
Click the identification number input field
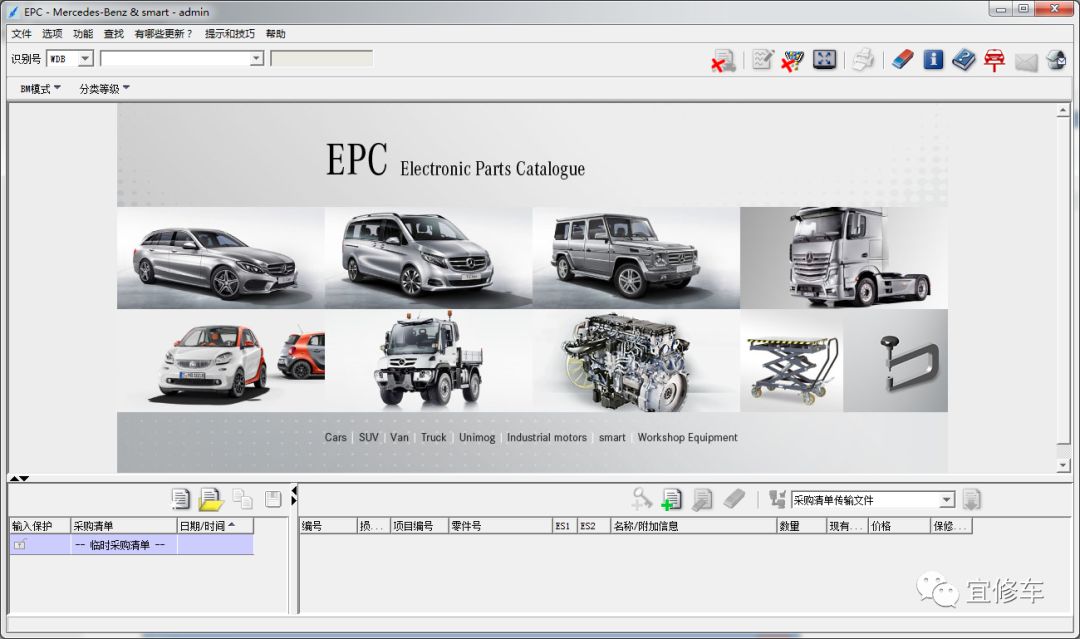point(175,59)
